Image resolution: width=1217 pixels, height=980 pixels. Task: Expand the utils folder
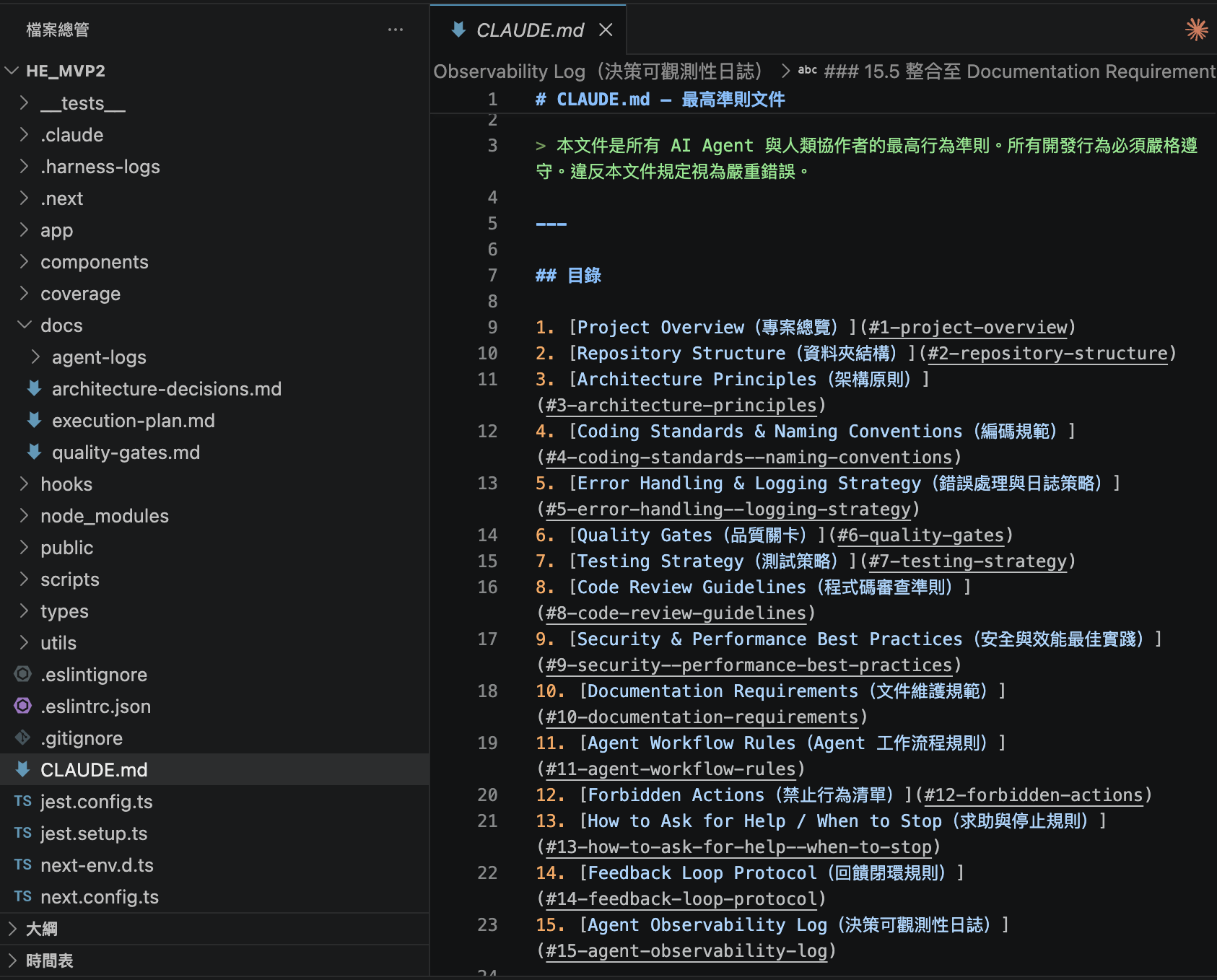24,642
